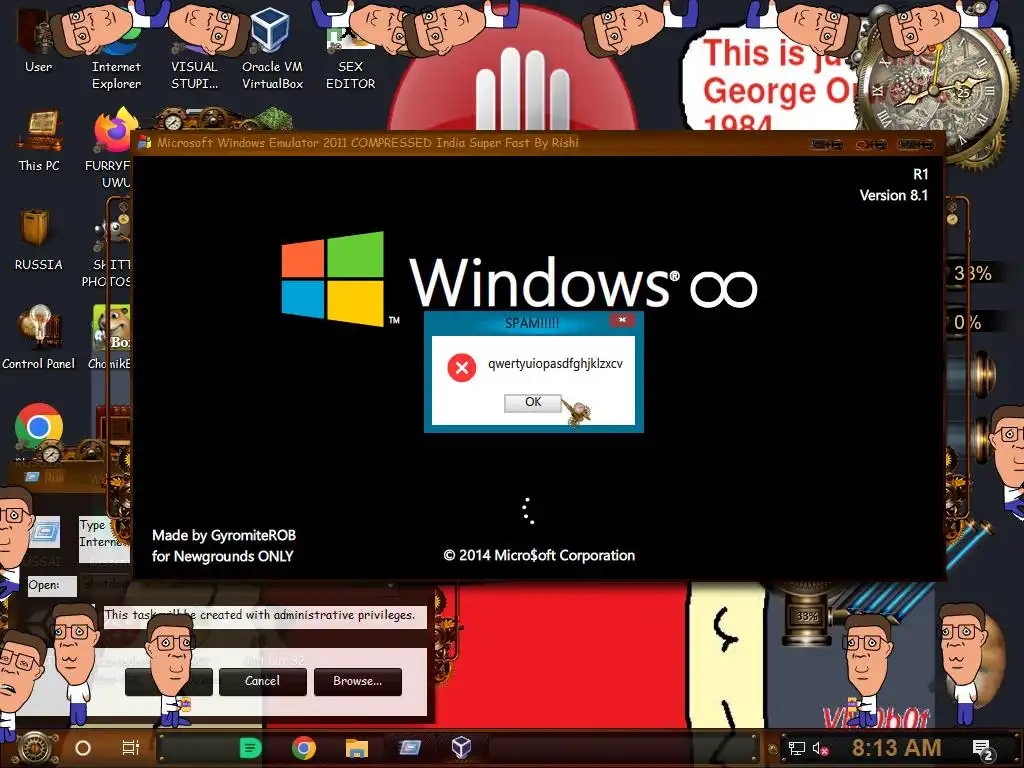Close the SPAM!!!!! error dialog
Screen dimensions: 1024x768
(x=622, y=320)
